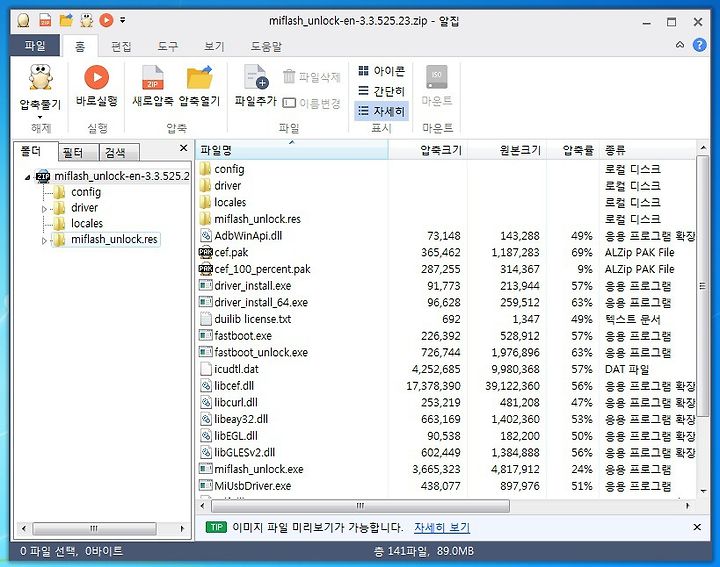The height and width of the screenshot is (567, 720).
Task: Select locales folder in the tree
Action: [x=86, y=224]
